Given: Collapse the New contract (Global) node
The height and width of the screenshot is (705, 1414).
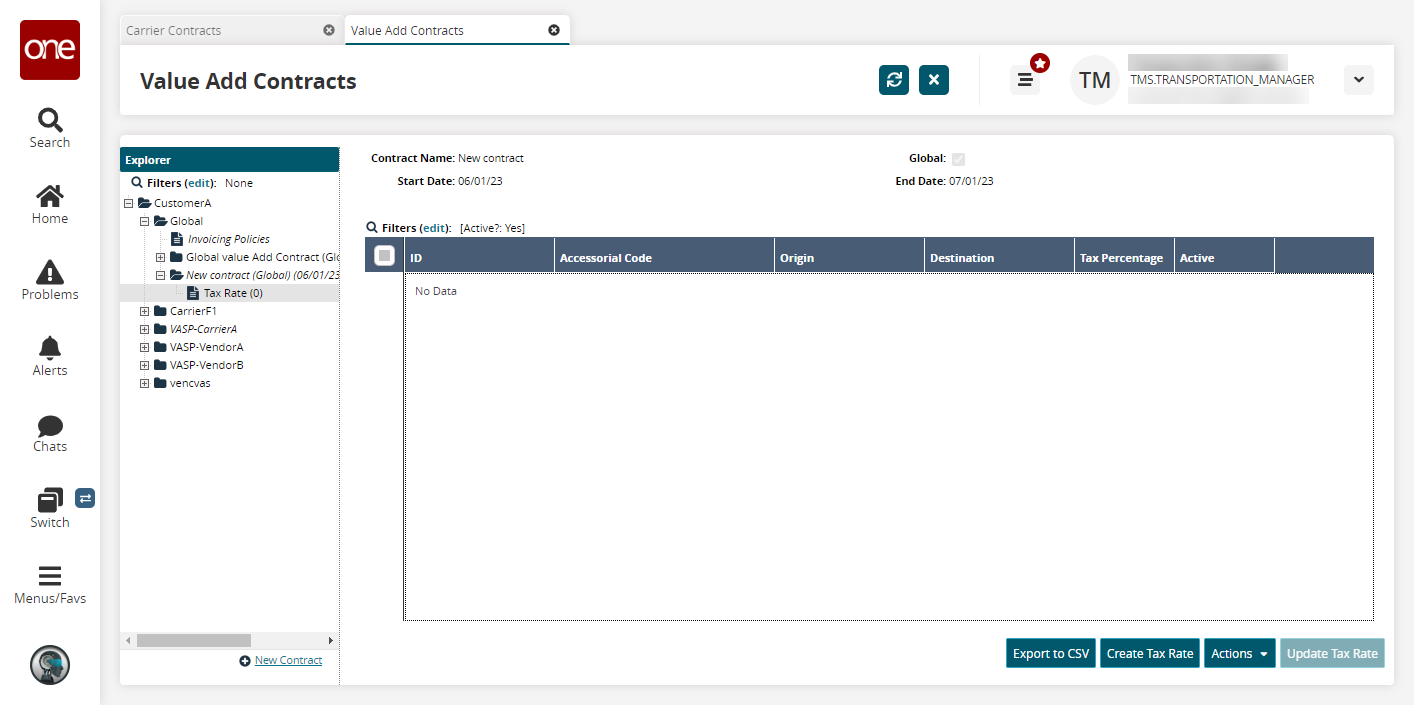Looking at the screenshot, I should click(160, 275).
